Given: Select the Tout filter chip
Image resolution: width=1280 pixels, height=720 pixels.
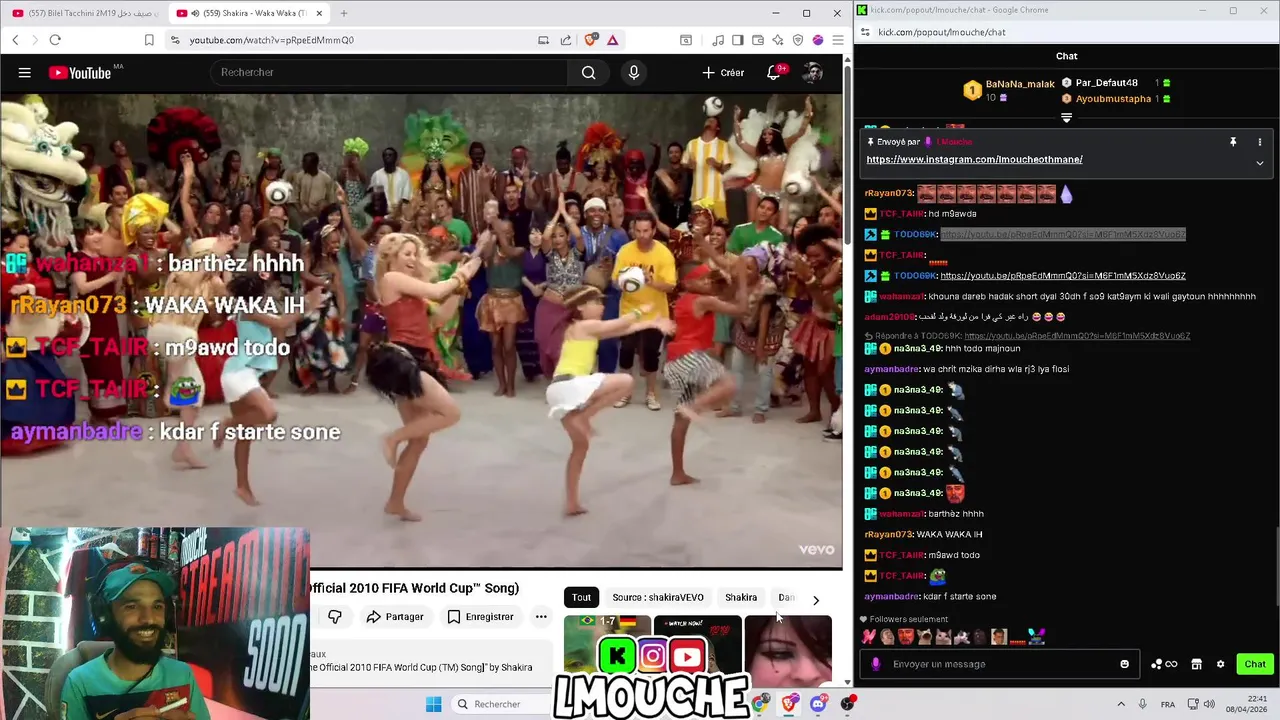Looking at the screenshot, I should pos(581,597).
